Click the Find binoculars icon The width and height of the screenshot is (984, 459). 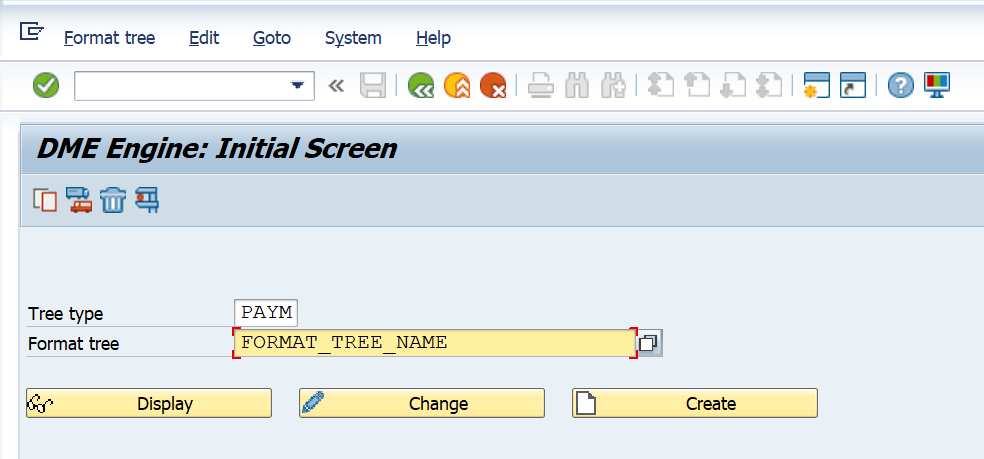tap(577, 85)
